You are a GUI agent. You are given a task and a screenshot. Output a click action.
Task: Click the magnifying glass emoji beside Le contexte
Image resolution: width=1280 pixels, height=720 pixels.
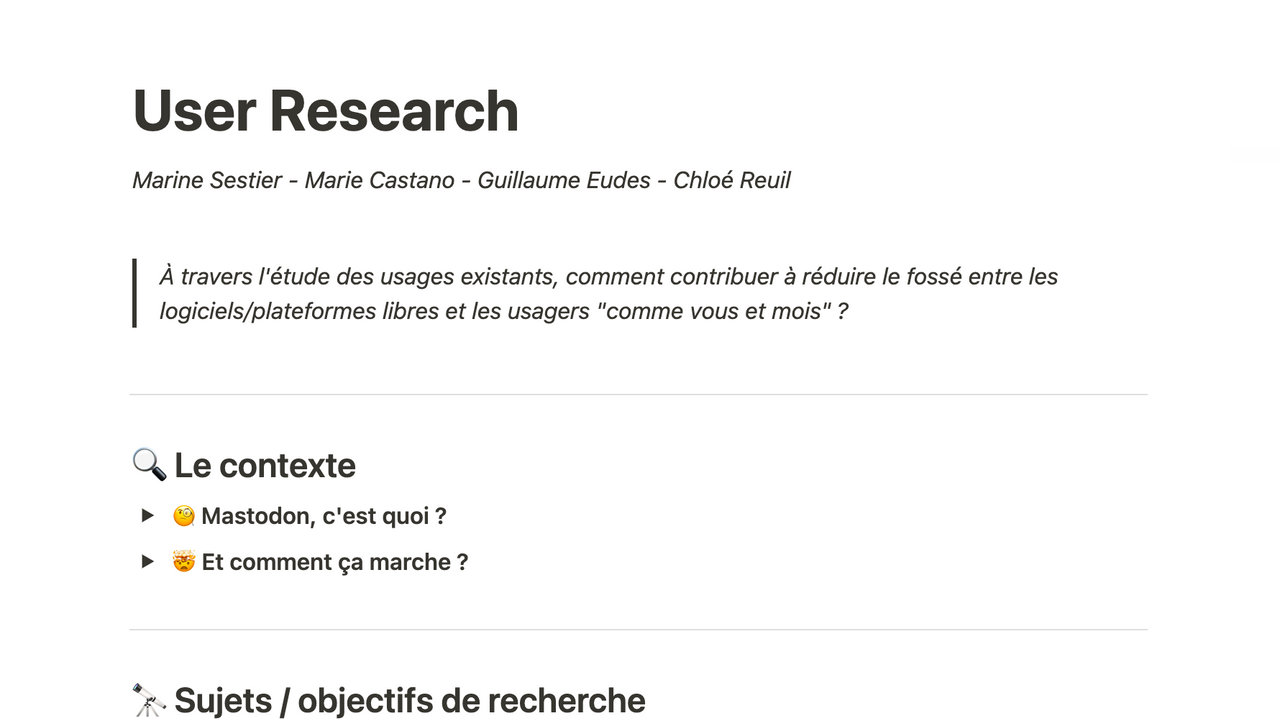coord(149,465)
